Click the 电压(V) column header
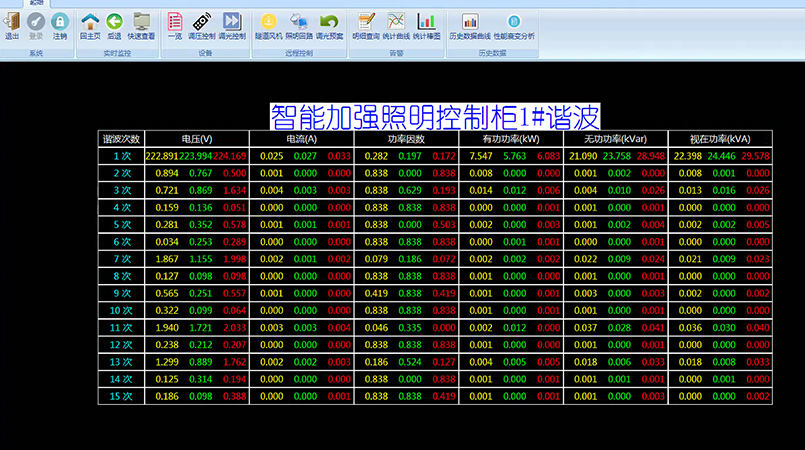 click(x=197, y=139)
